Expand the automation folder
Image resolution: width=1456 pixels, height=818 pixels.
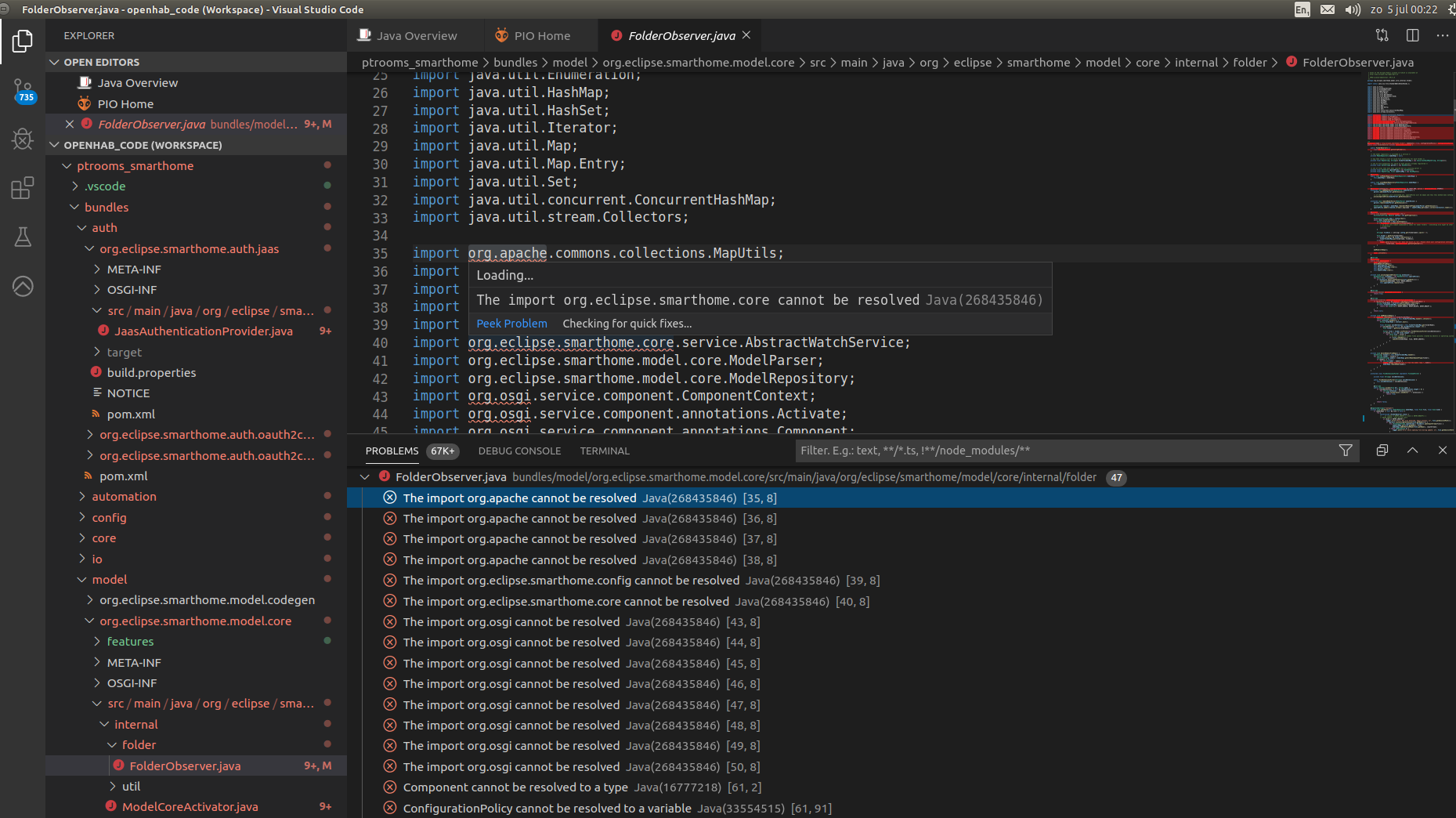point(124,497)
